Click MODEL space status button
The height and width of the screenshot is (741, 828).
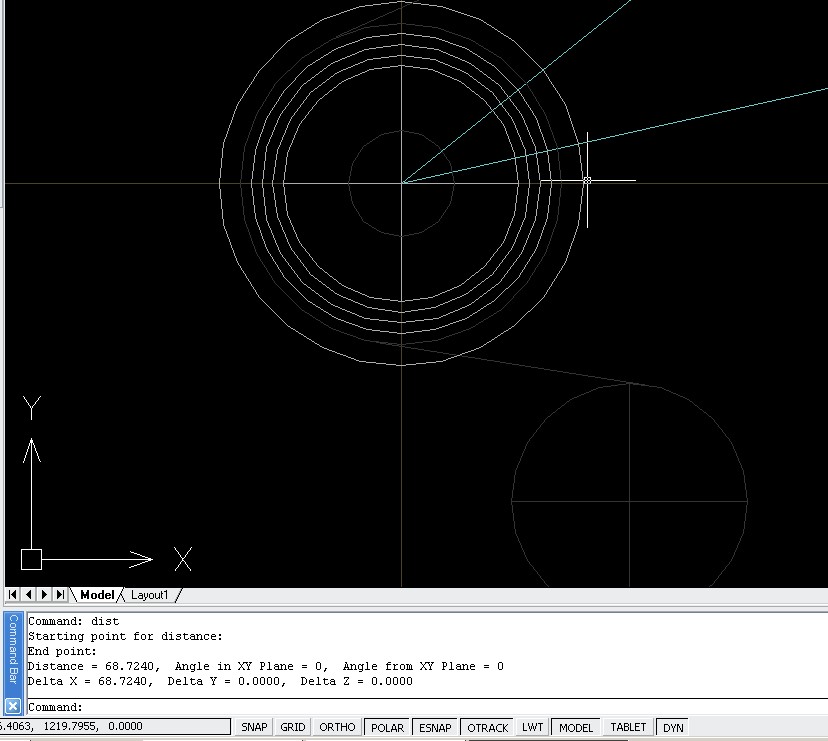coord(576,727)
